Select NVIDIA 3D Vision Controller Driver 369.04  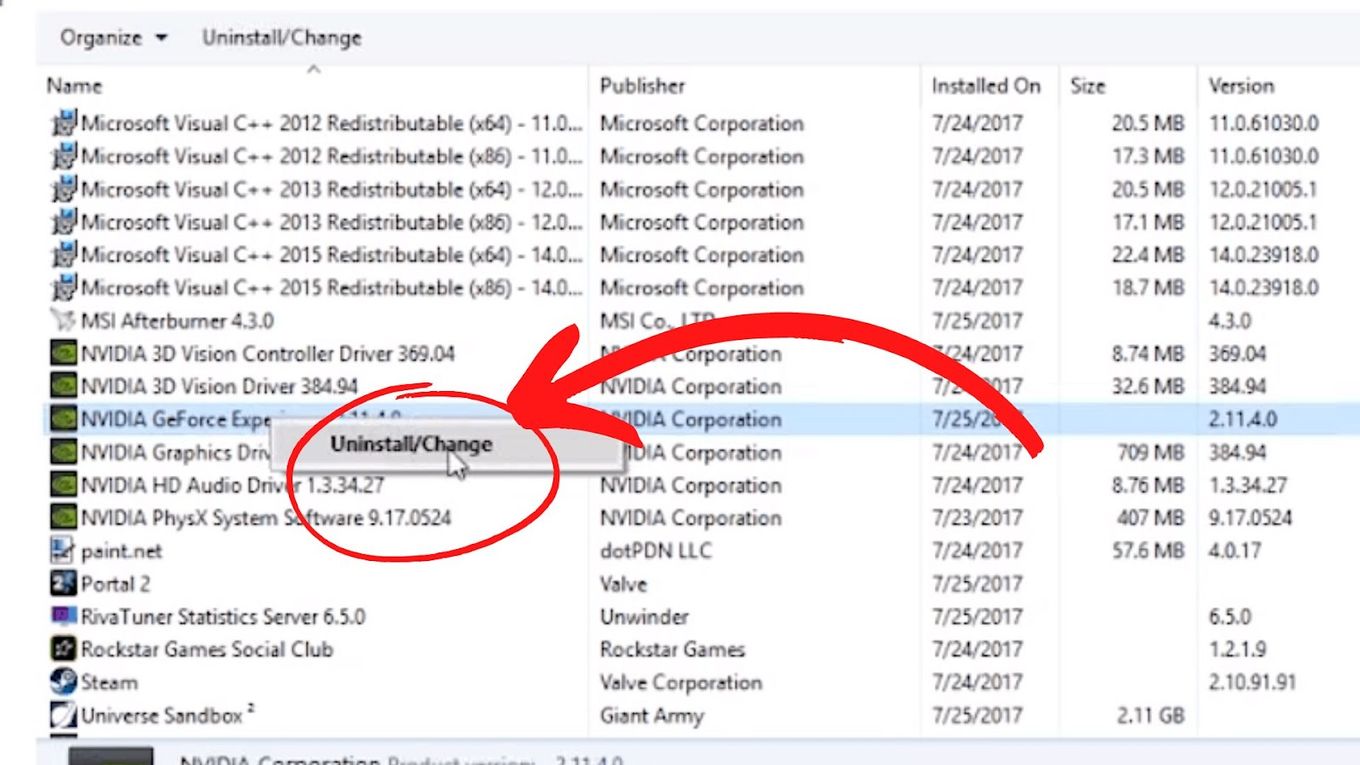click(268, 354)
